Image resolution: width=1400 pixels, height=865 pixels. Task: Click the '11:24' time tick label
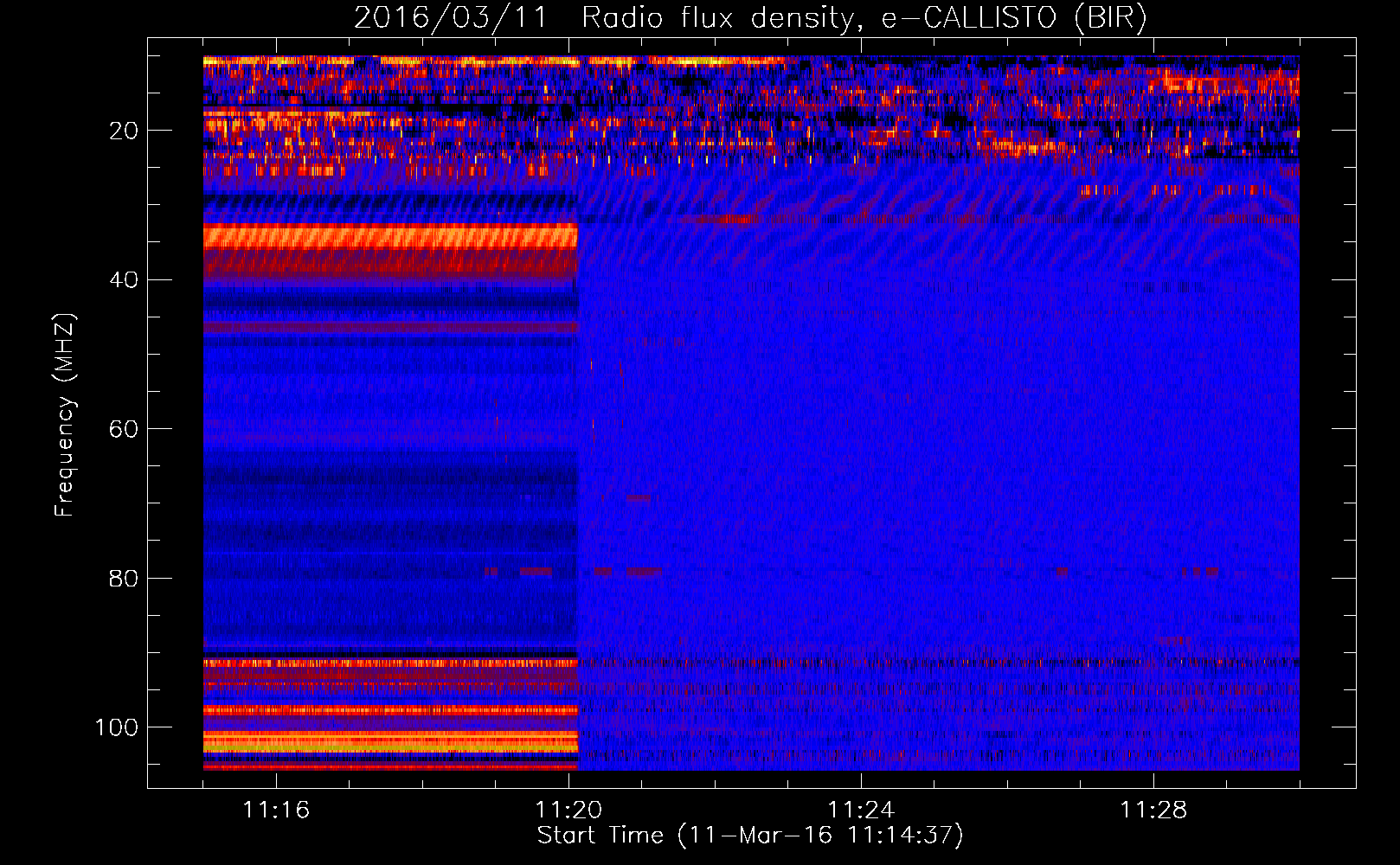coord(861,810)
